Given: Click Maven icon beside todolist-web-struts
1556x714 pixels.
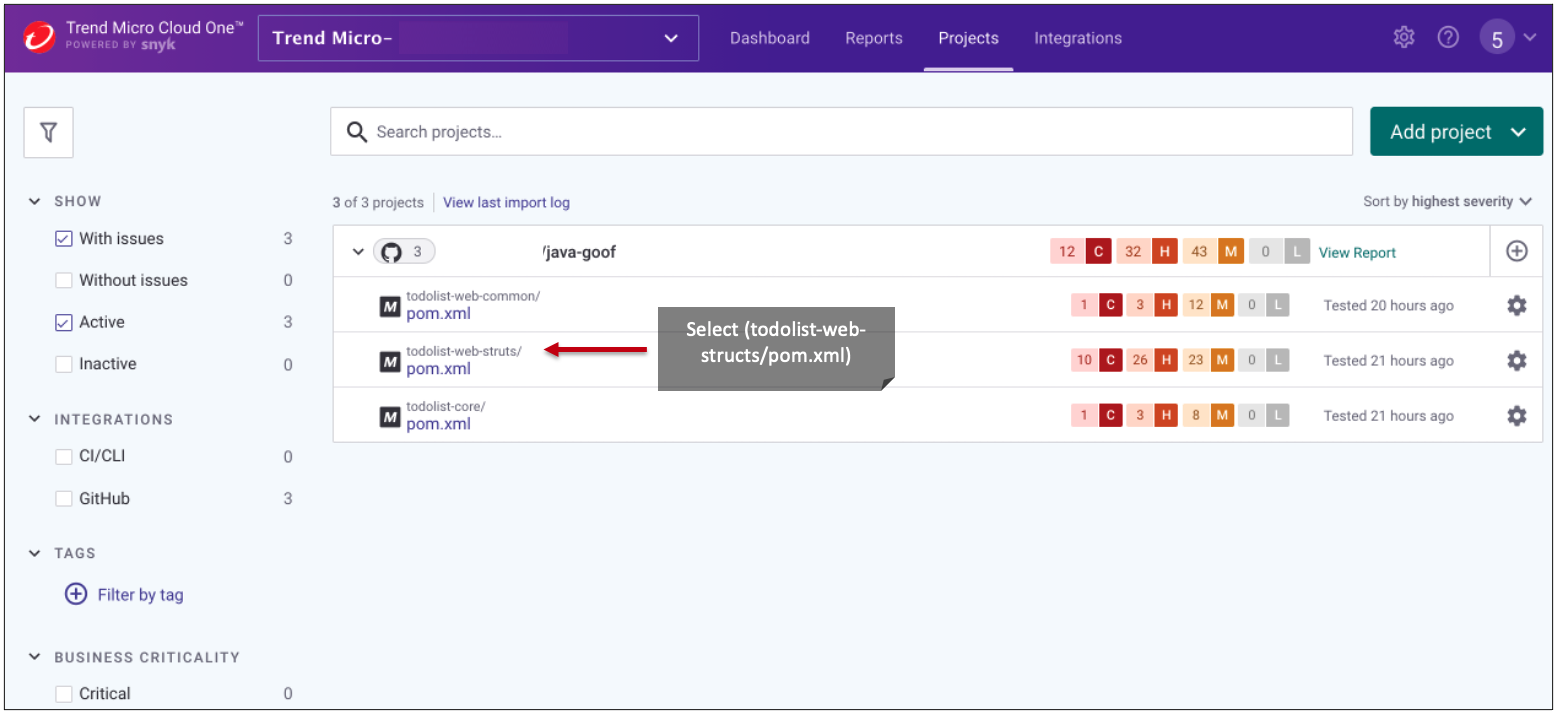Looking at the screenshot, I should pyautogui.click(x=390, y=362).
